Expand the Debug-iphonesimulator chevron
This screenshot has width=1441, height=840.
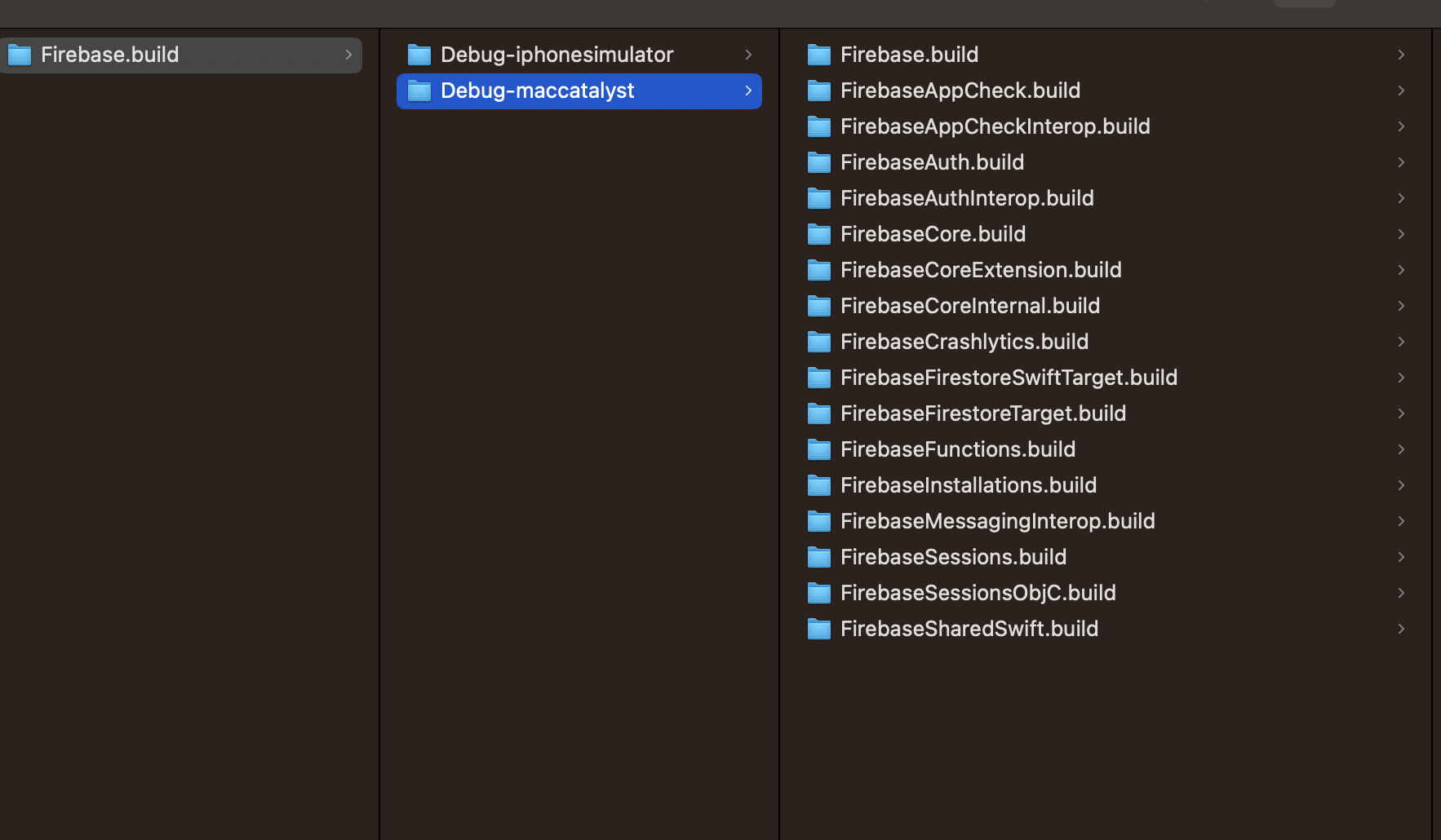click(748, 55)
